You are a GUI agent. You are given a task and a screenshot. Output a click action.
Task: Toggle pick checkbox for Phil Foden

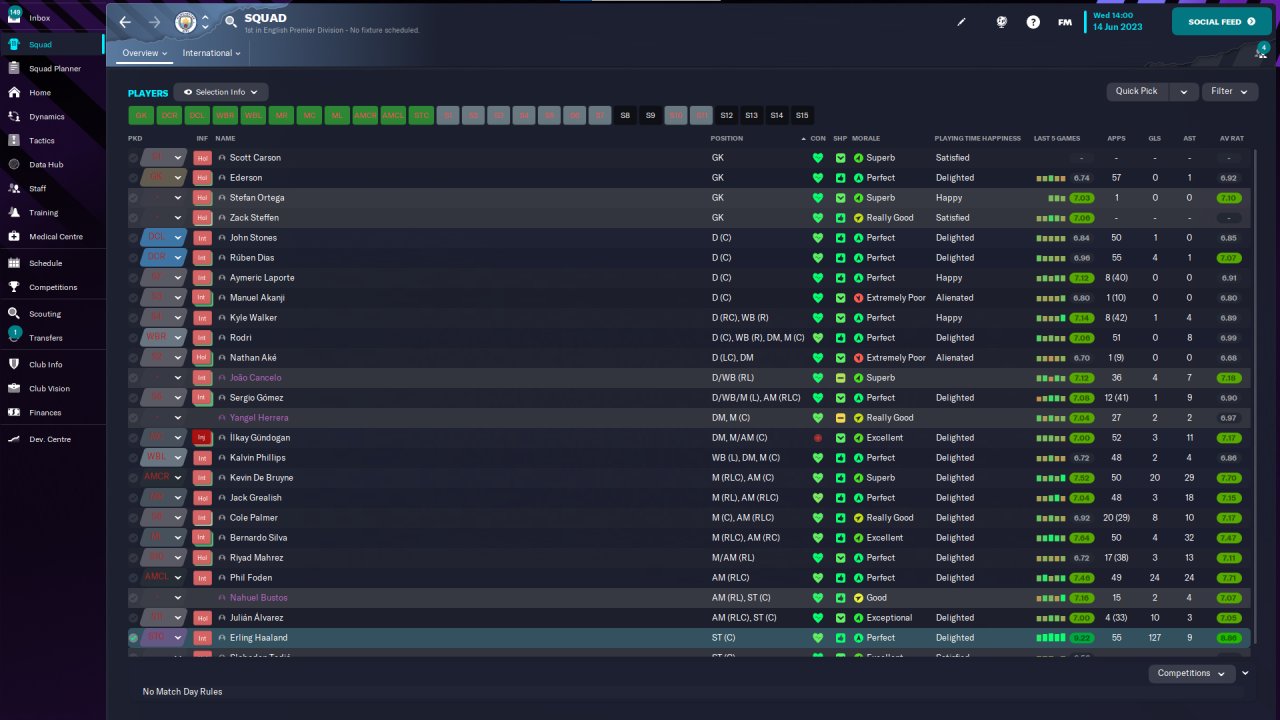134,578
